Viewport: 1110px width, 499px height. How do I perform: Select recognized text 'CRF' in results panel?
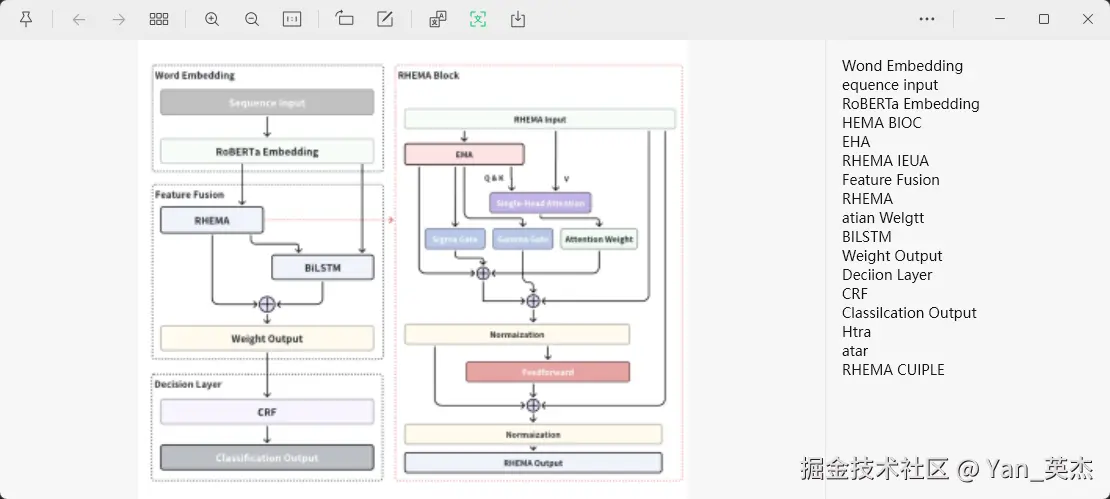pos(854,294)
